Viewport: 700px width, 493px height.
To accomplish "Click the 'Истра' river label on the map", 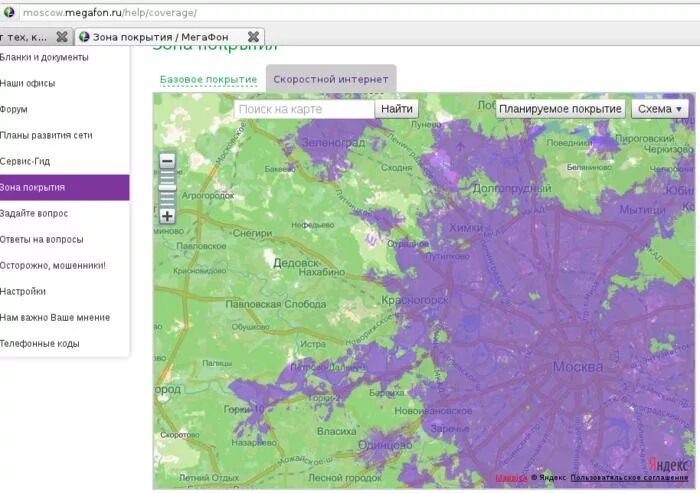I will coord(313,344).
